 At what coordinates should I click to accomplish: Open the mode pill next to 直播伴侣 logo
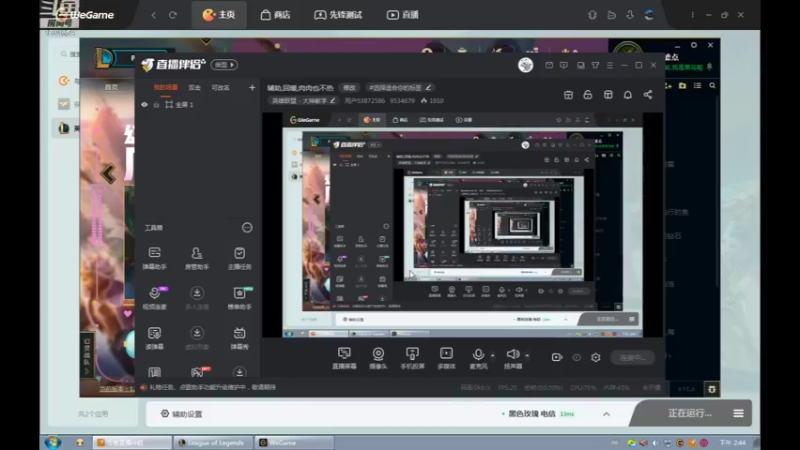click(x=224, y=65)
